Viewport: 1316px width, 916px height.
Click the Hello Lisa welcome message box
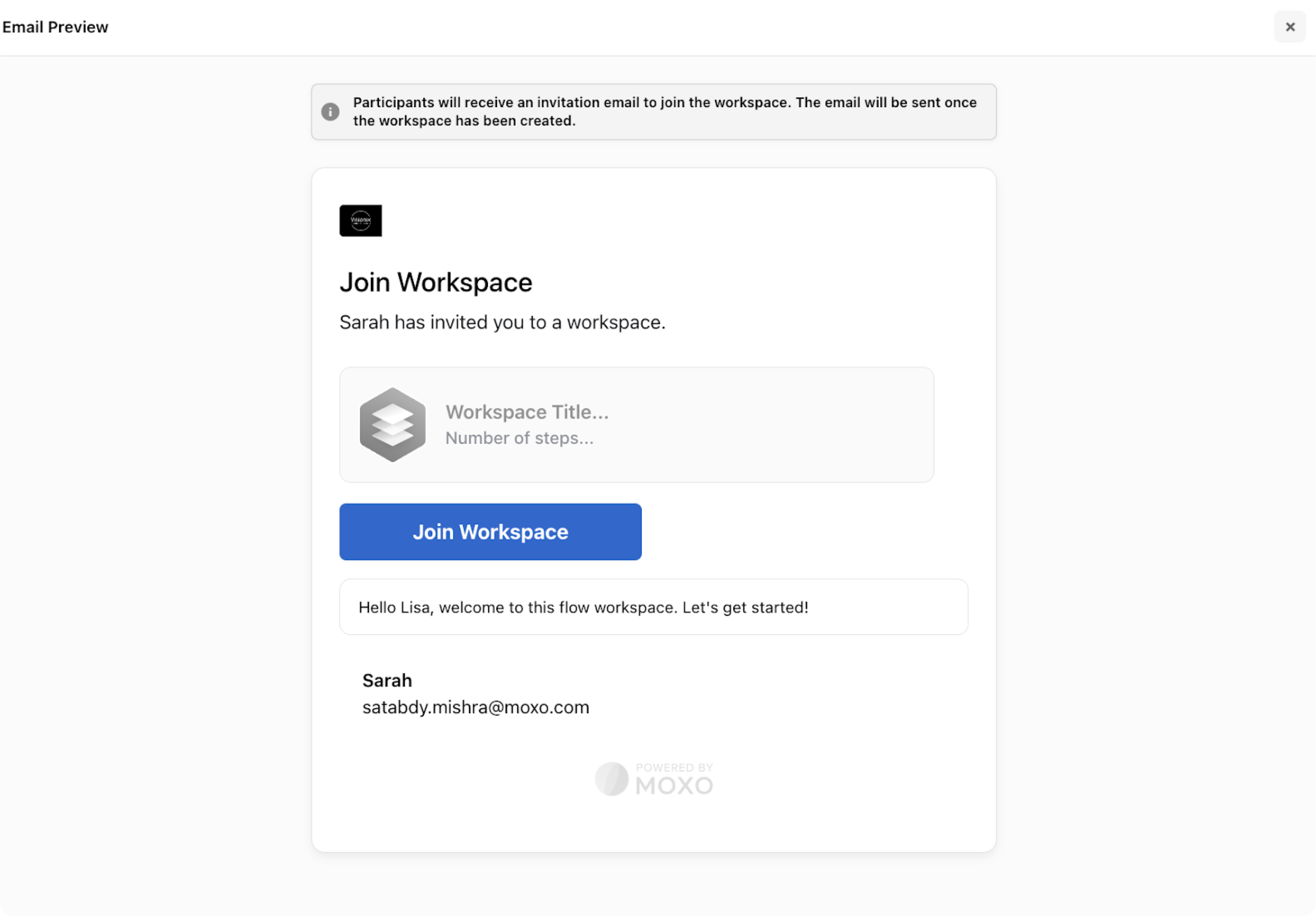[x=653, y=606]
